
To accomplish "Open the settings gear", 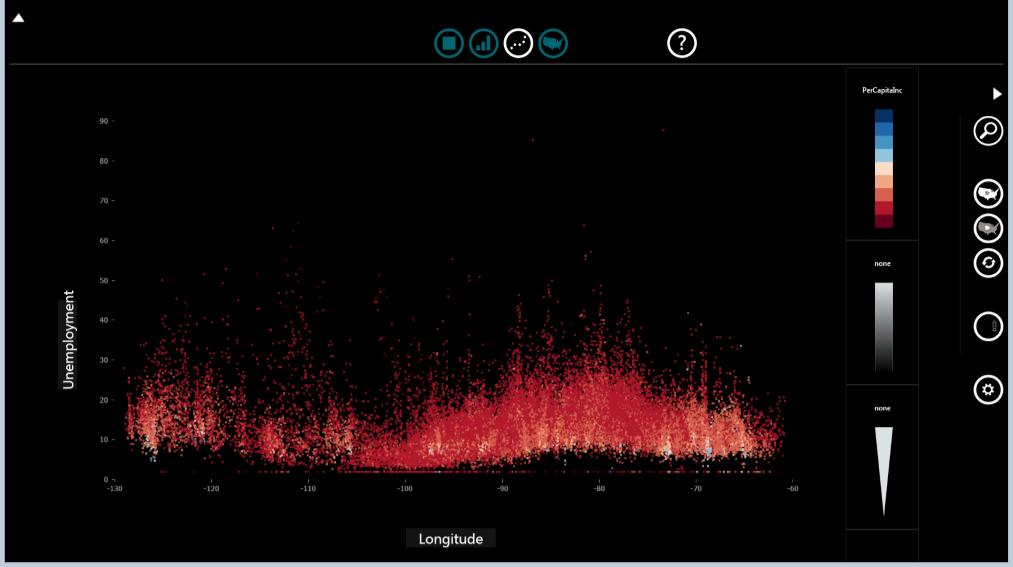I will point(988,390).
